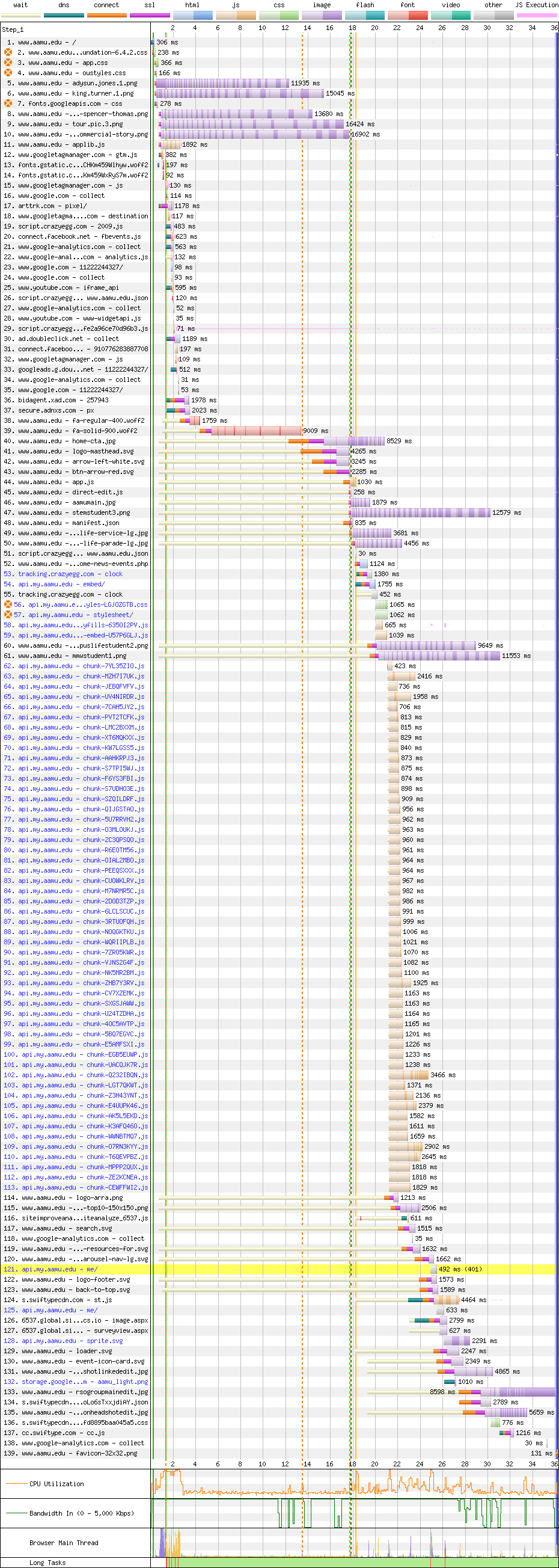Click the render-blocking icon on row 2 foundation-6.4.2.css
Viewport: 559px width, 1568px height.
coord(8,52)
